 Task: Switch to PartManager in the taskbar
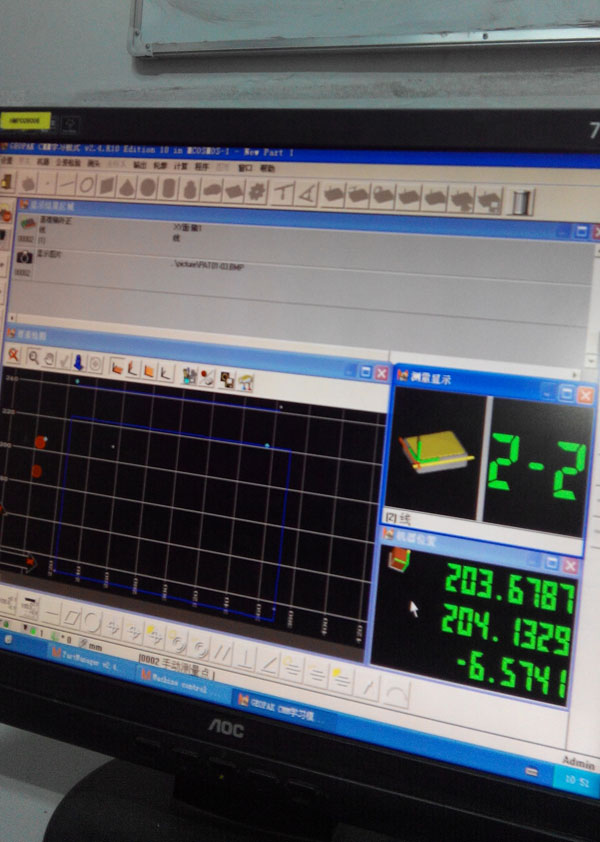coord(87,658)
